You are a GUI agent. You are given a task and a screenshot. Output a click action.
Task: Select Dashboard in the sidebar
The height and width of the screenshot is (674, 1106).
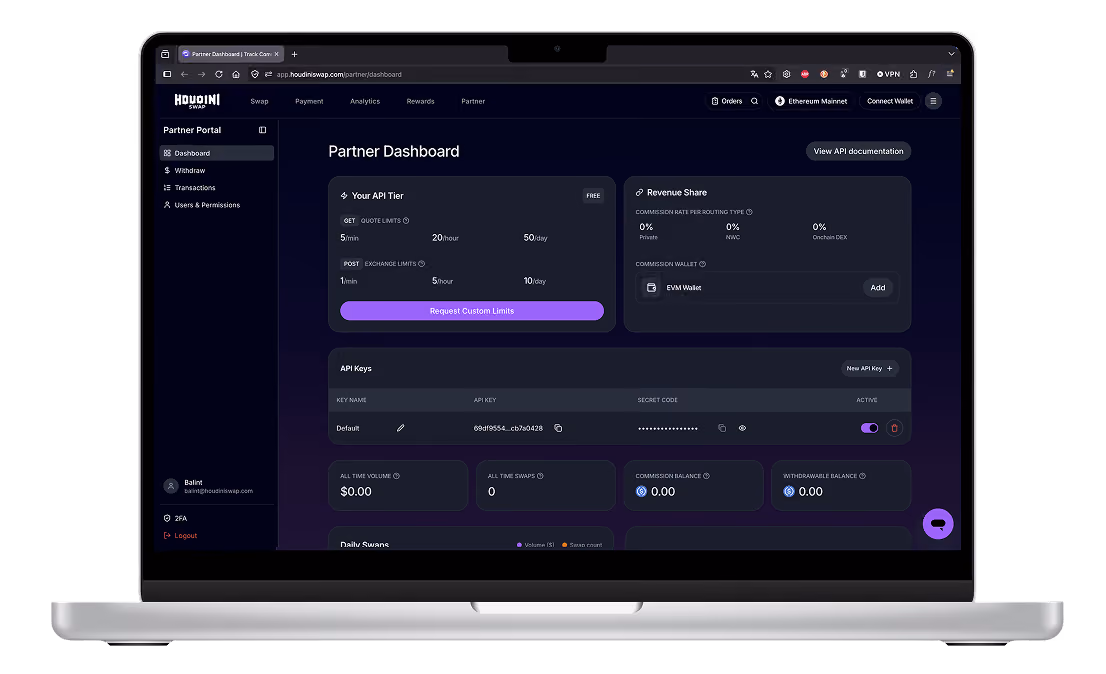click(x=217, y=153)
